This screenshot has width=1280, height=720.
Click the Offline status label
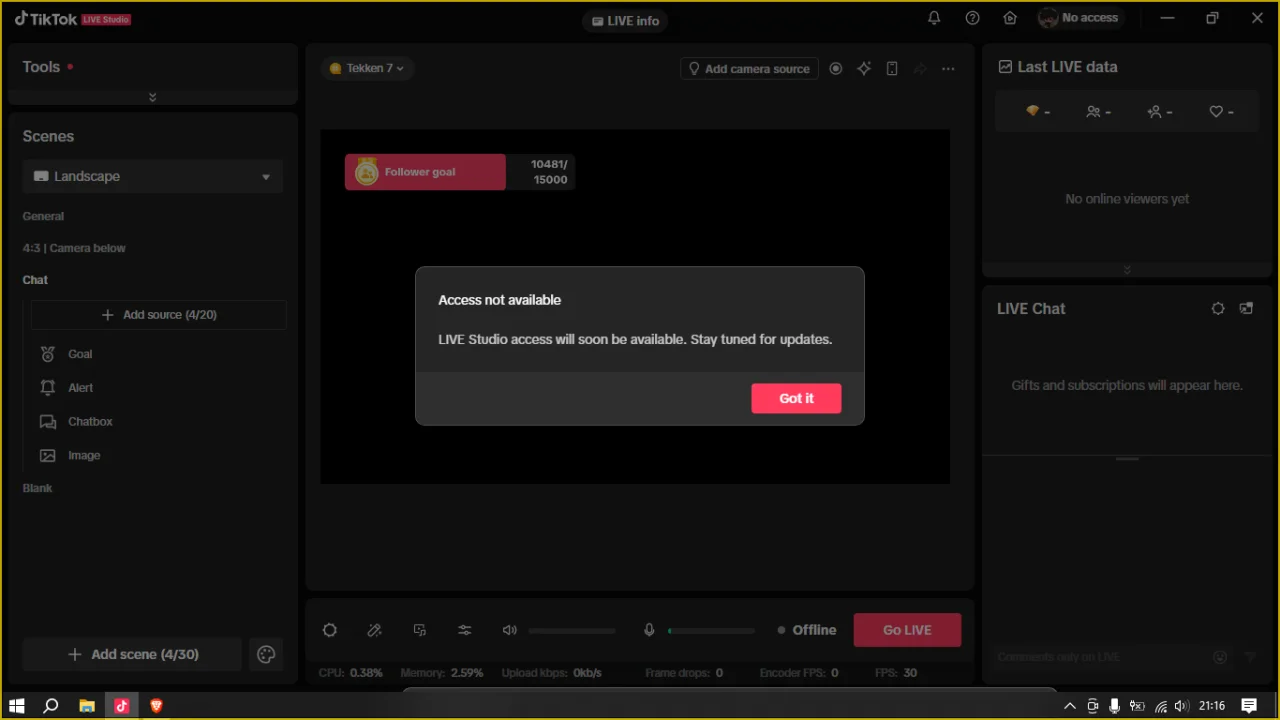click(814, 630)
